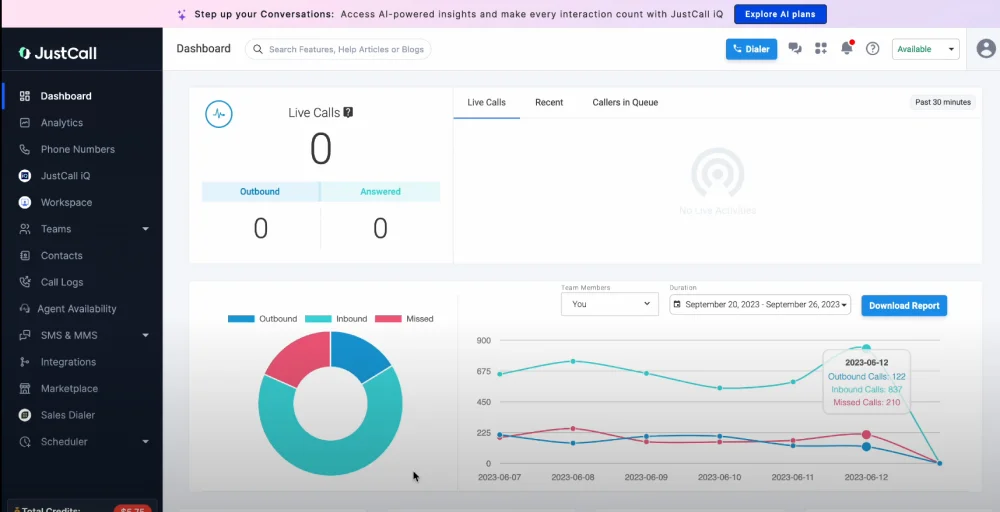Toggle Missed legend in donut chart
This screenshot has width=1000, height=512.
(x=404, y=319)
